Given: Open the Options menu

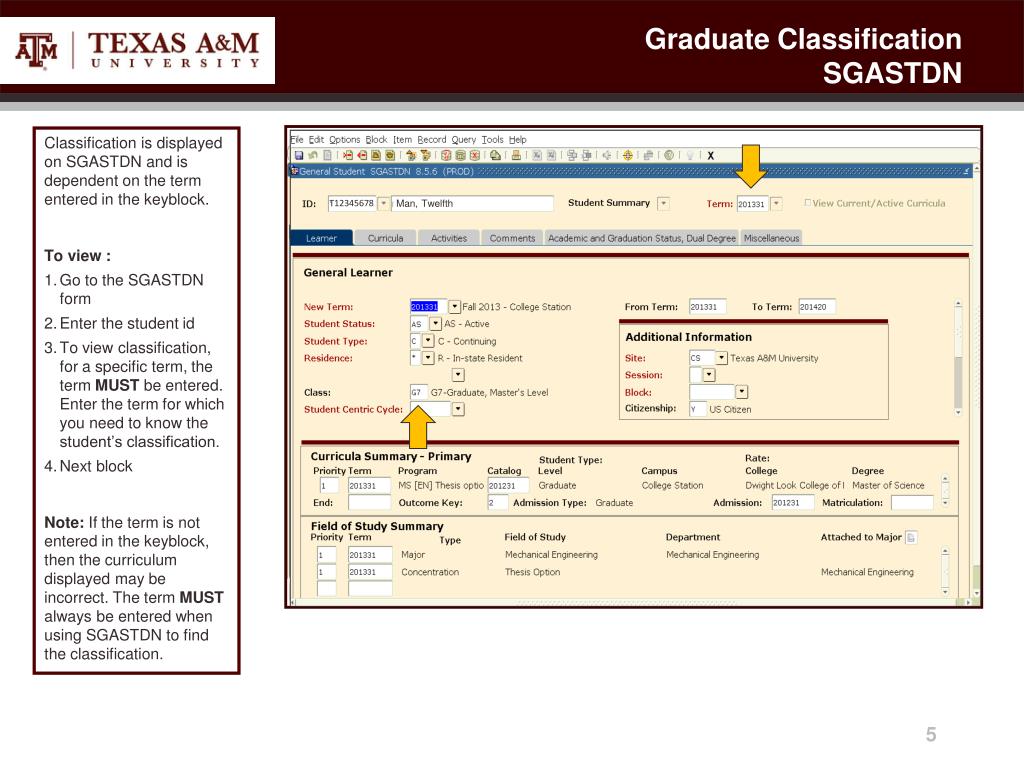Looking at the screenshot, I should point(344,140).
